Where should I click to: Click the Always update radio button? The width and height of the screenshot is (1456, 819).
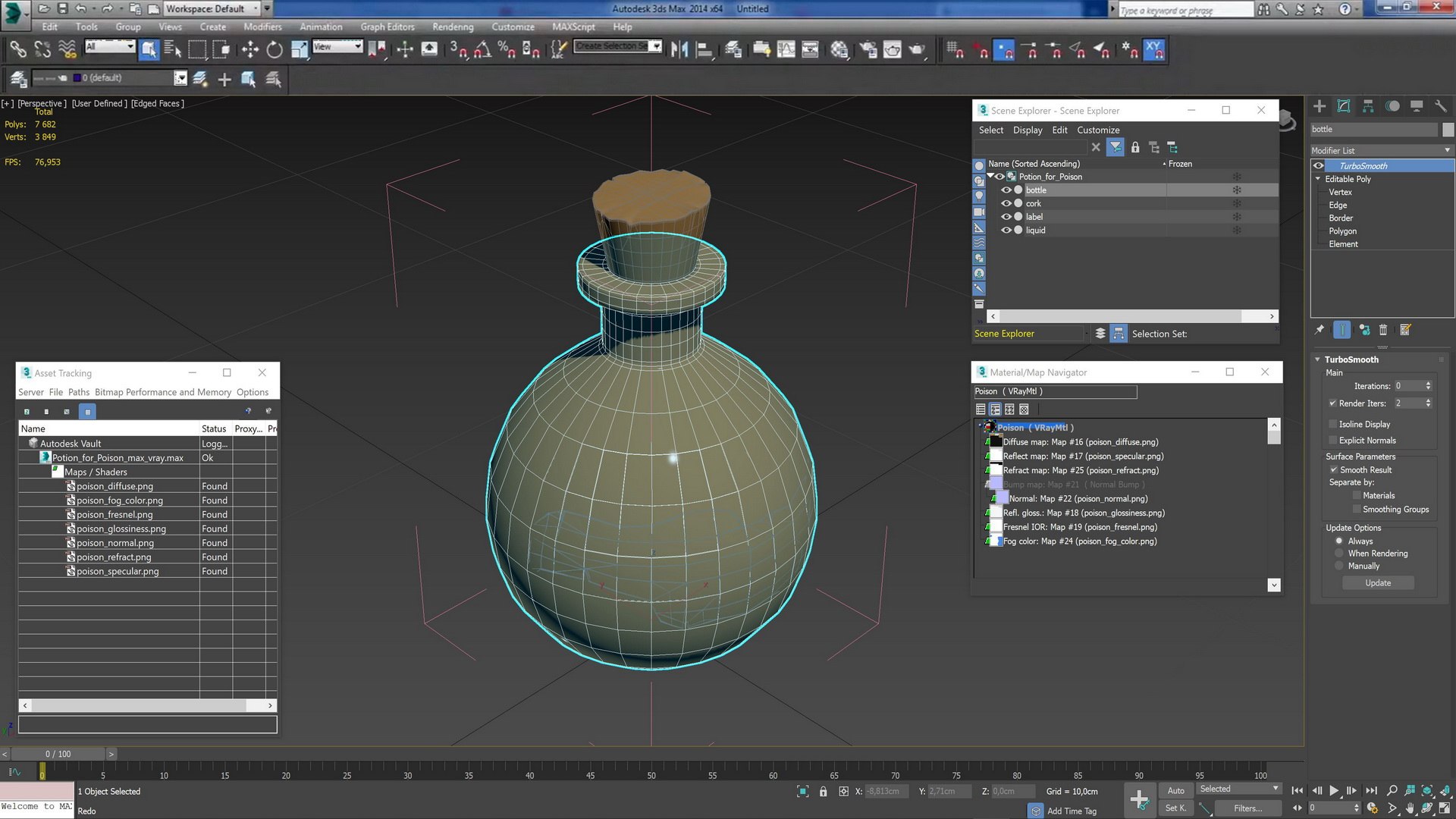pos(1338,540)
